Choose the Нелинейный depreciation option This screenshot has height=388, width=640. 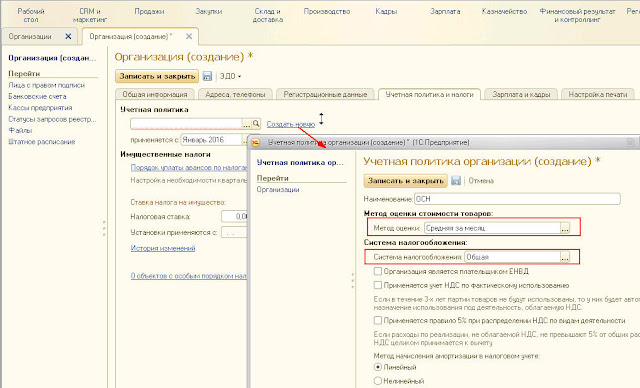[378, 381]
